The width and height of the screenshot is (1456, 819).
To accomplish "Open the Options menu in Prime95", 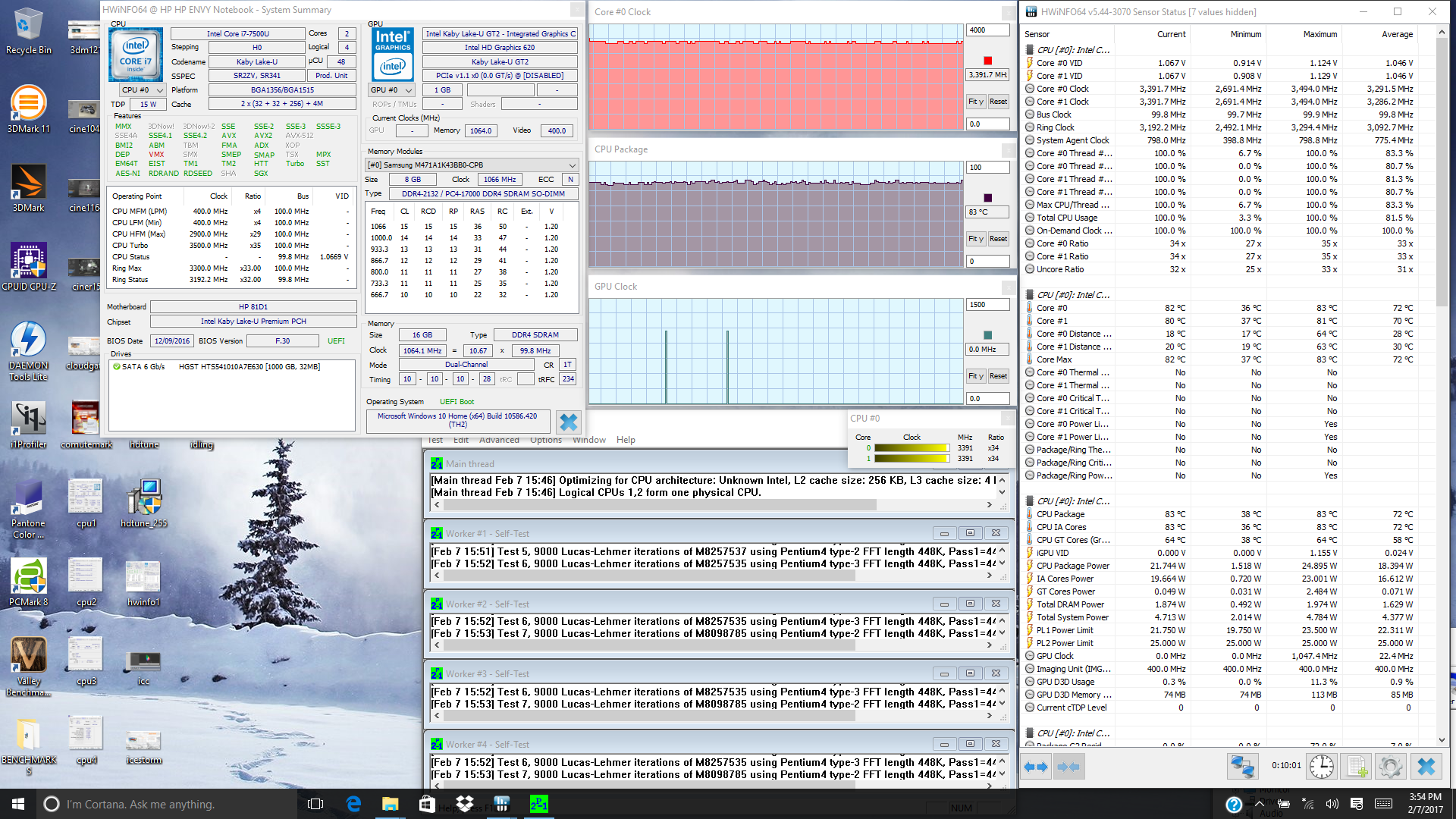I will [x=546, y=440].
